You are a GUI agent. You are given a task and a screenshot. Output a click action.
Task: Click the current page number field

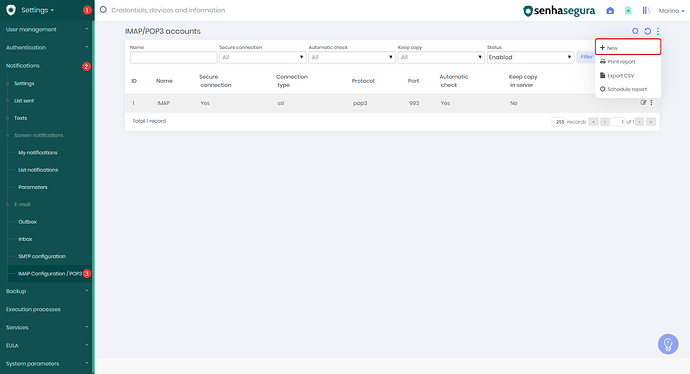(x=618, y=122)
